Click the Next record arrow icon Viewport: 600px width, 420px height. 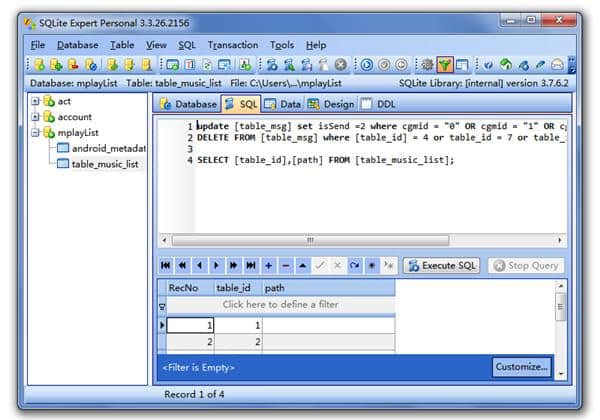[216, 265]
